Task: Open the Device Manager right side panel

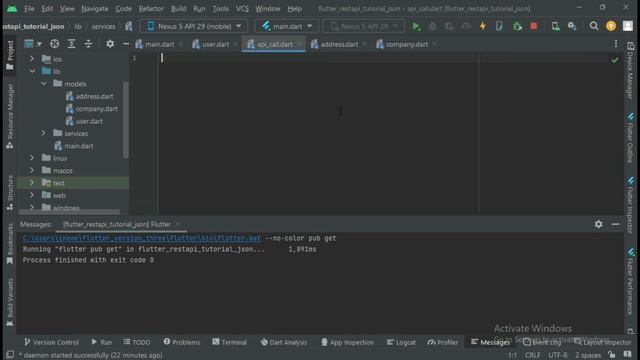Action: pos(631,71)
